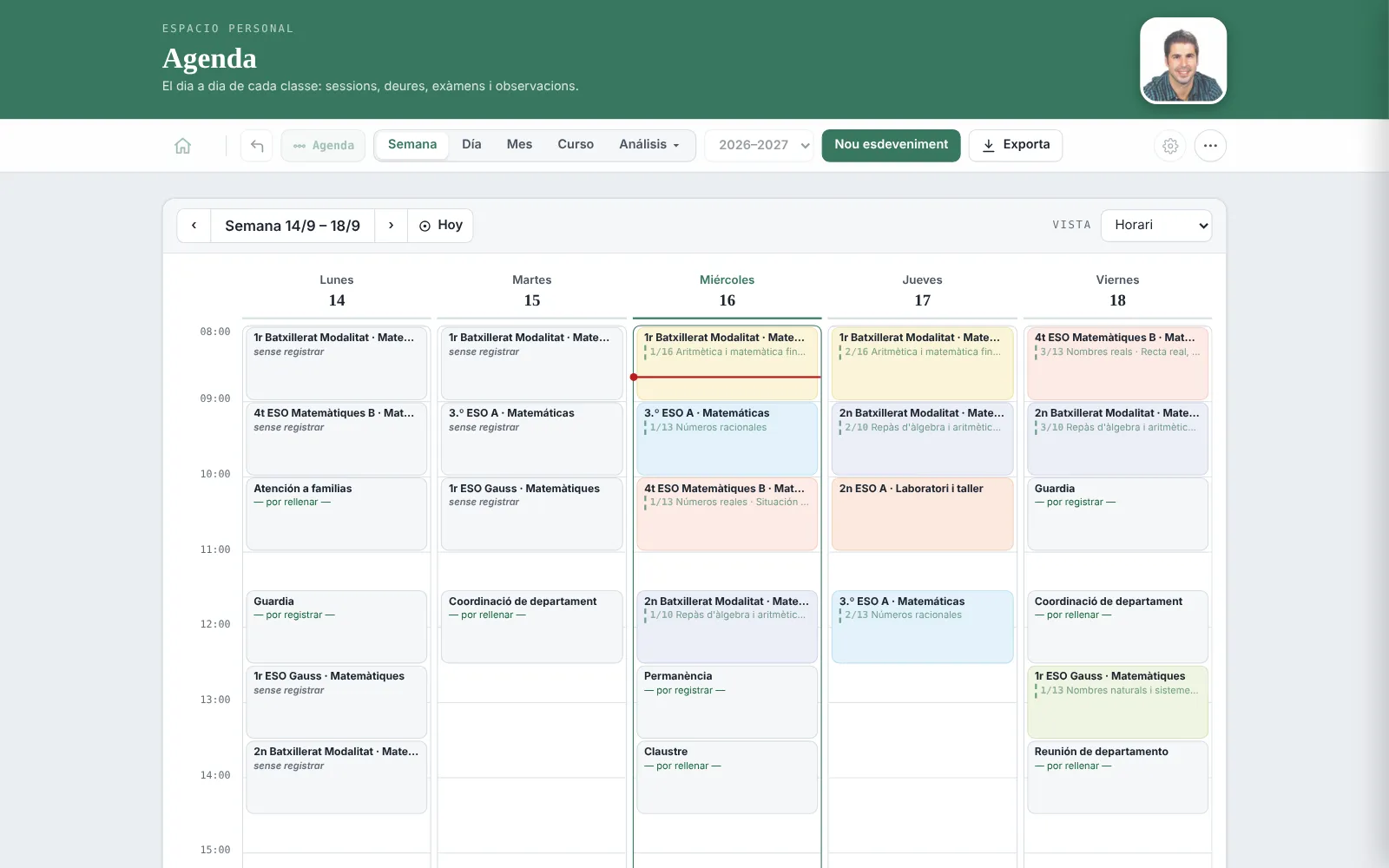
Task: Open the Vista Horari dropdown
Action: [x=1156, y=226]
